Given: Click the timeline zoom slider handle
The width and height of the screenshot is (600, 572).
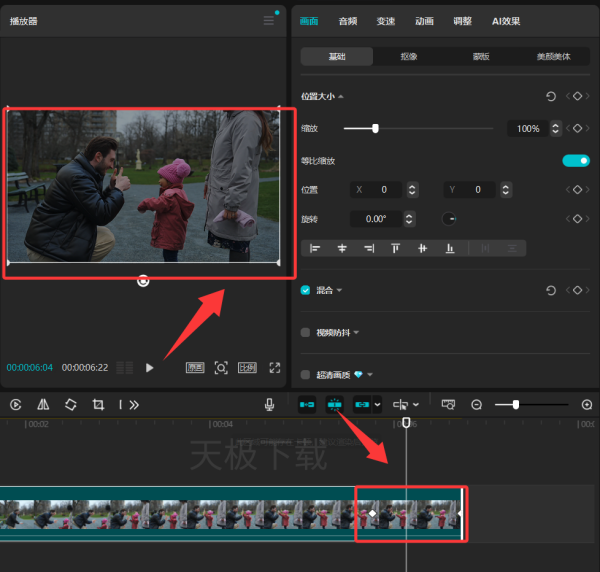Looking at the screenshot, I should [516, 405].
